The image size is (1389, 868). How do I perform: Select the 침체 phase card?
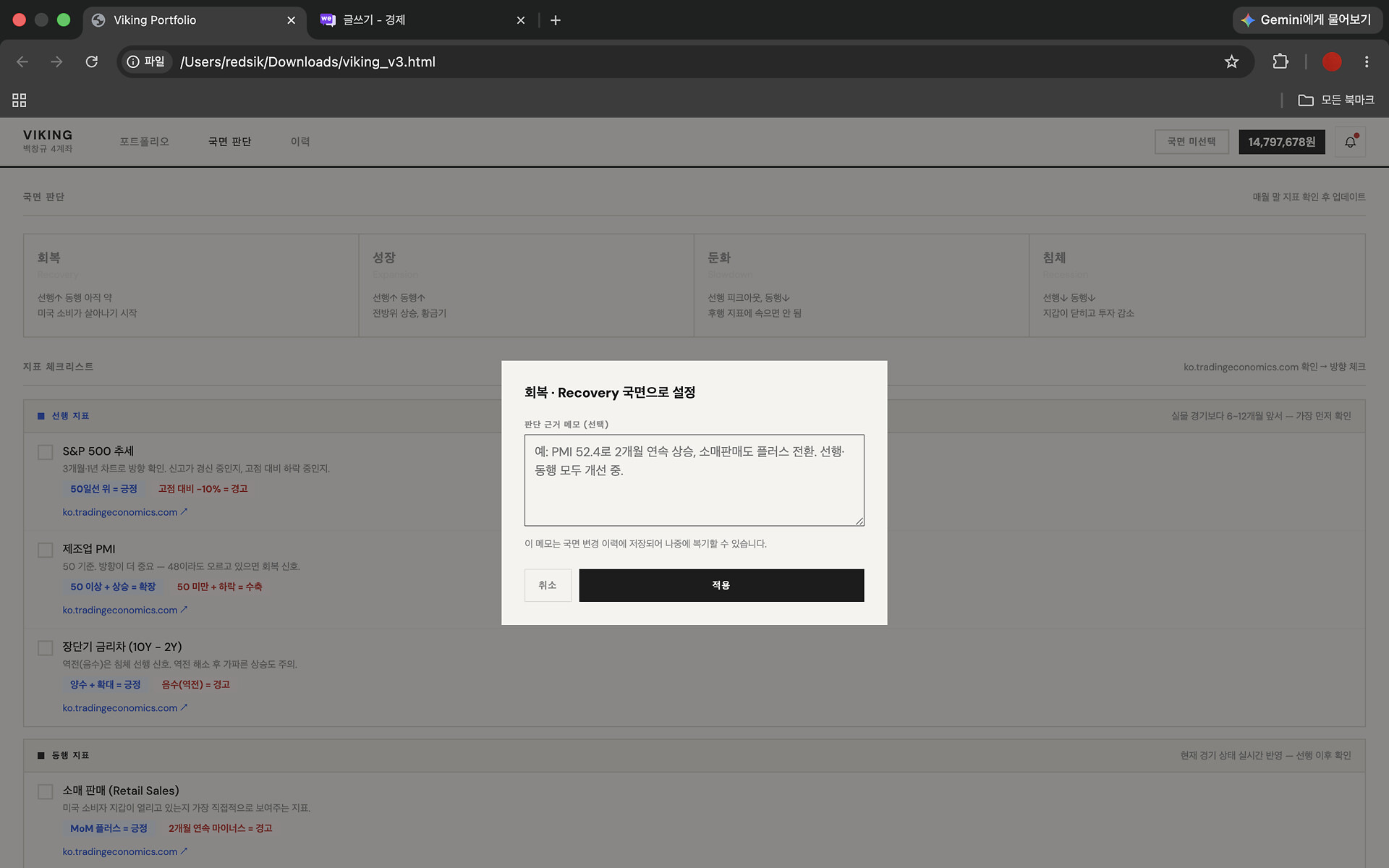[x=1197, y=285]
